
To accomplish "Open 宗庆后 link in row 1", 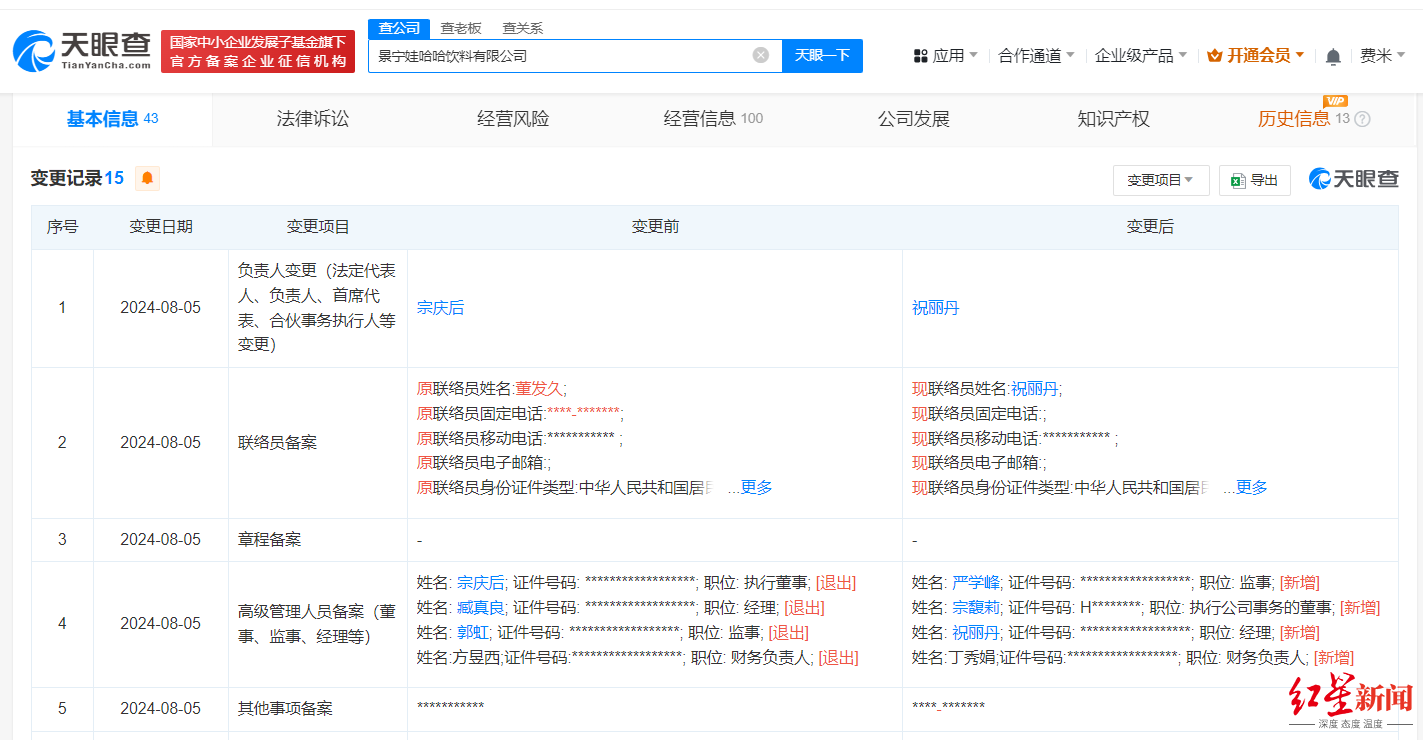I will coord(440,308).
